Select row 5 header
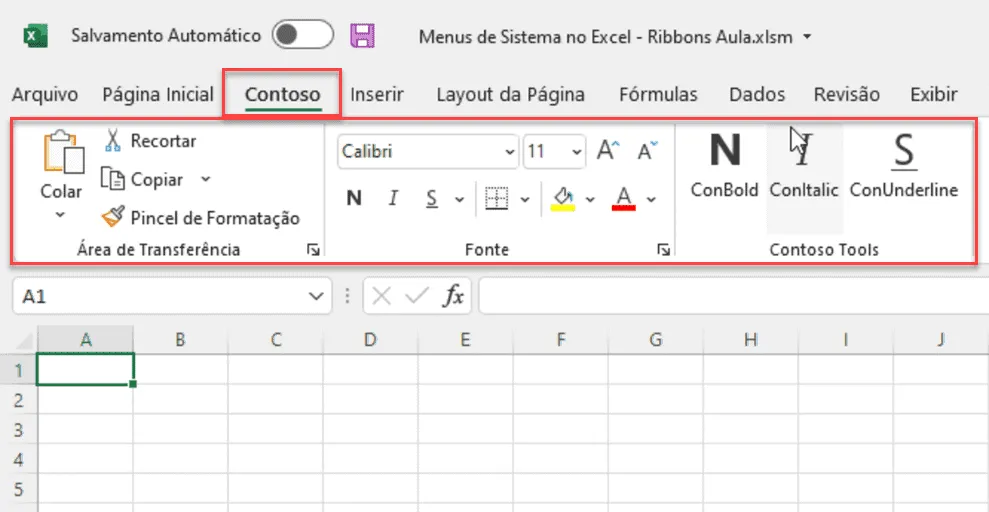This screenshot has height=512, width=989. point(19,490)
